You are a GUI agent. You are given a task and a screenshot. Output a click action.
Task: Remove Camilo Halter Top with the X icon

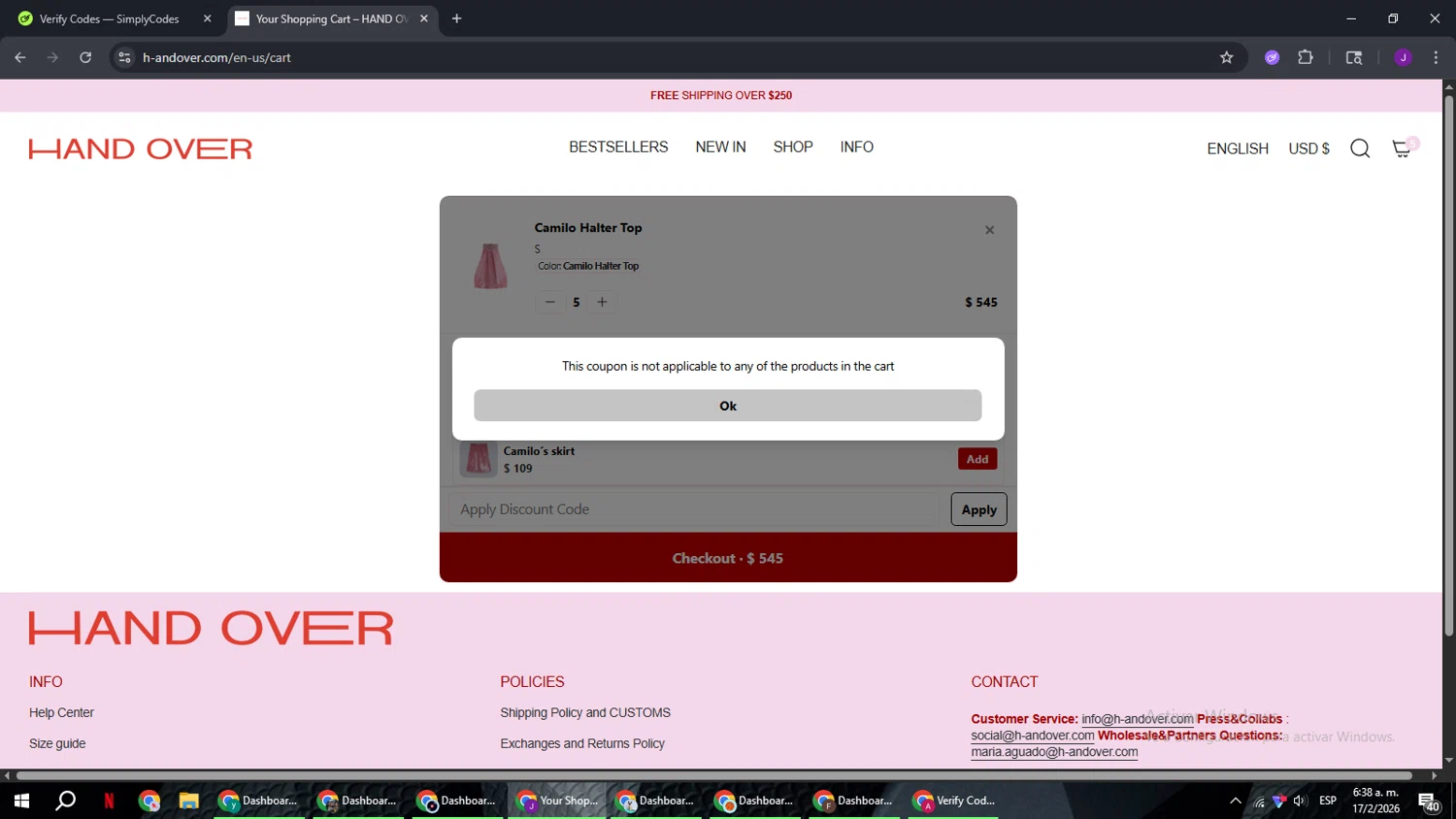click(x=989, y=230)
